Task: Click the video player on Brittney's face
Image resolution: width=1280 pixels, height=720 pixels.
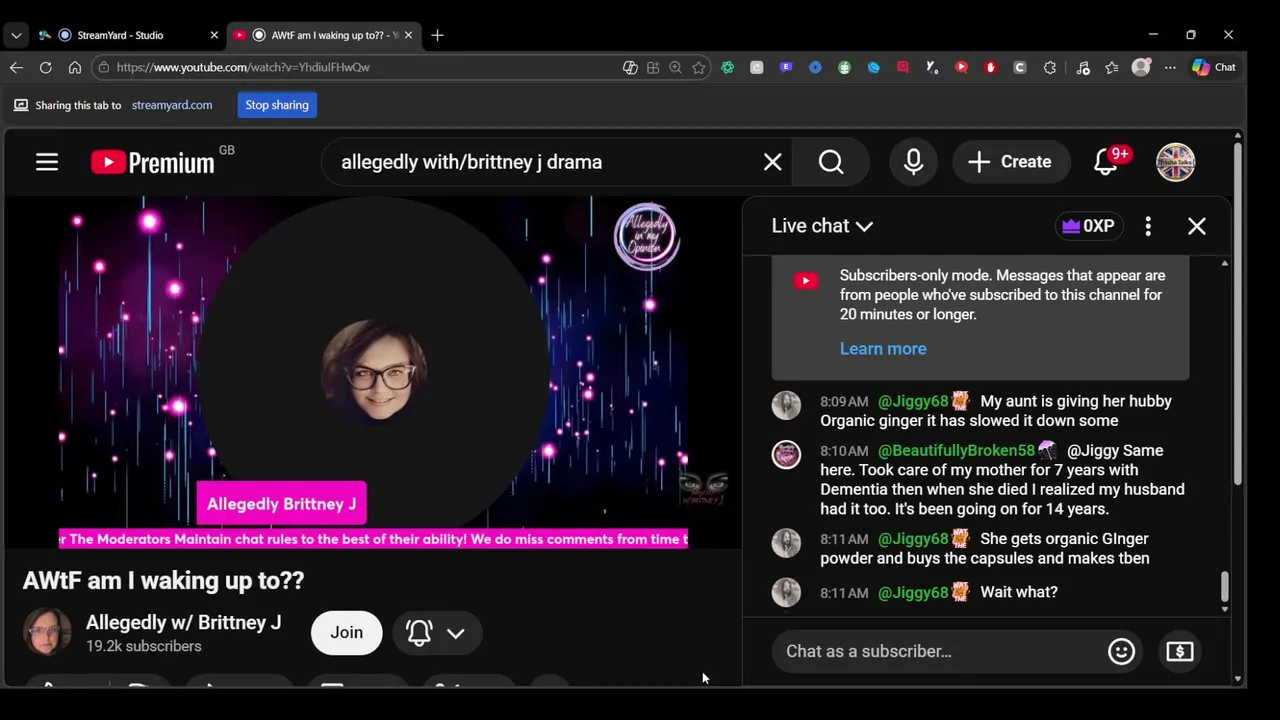Action: [374, 372]
